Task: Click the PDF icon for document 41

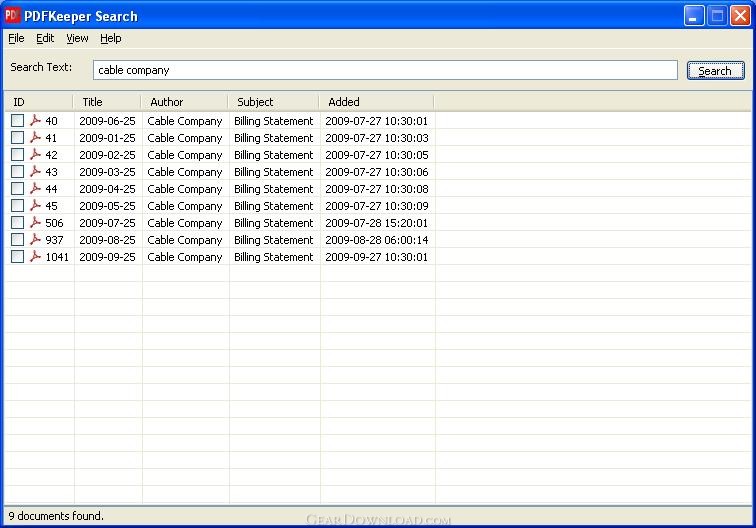Action: (x=35, y=138)
